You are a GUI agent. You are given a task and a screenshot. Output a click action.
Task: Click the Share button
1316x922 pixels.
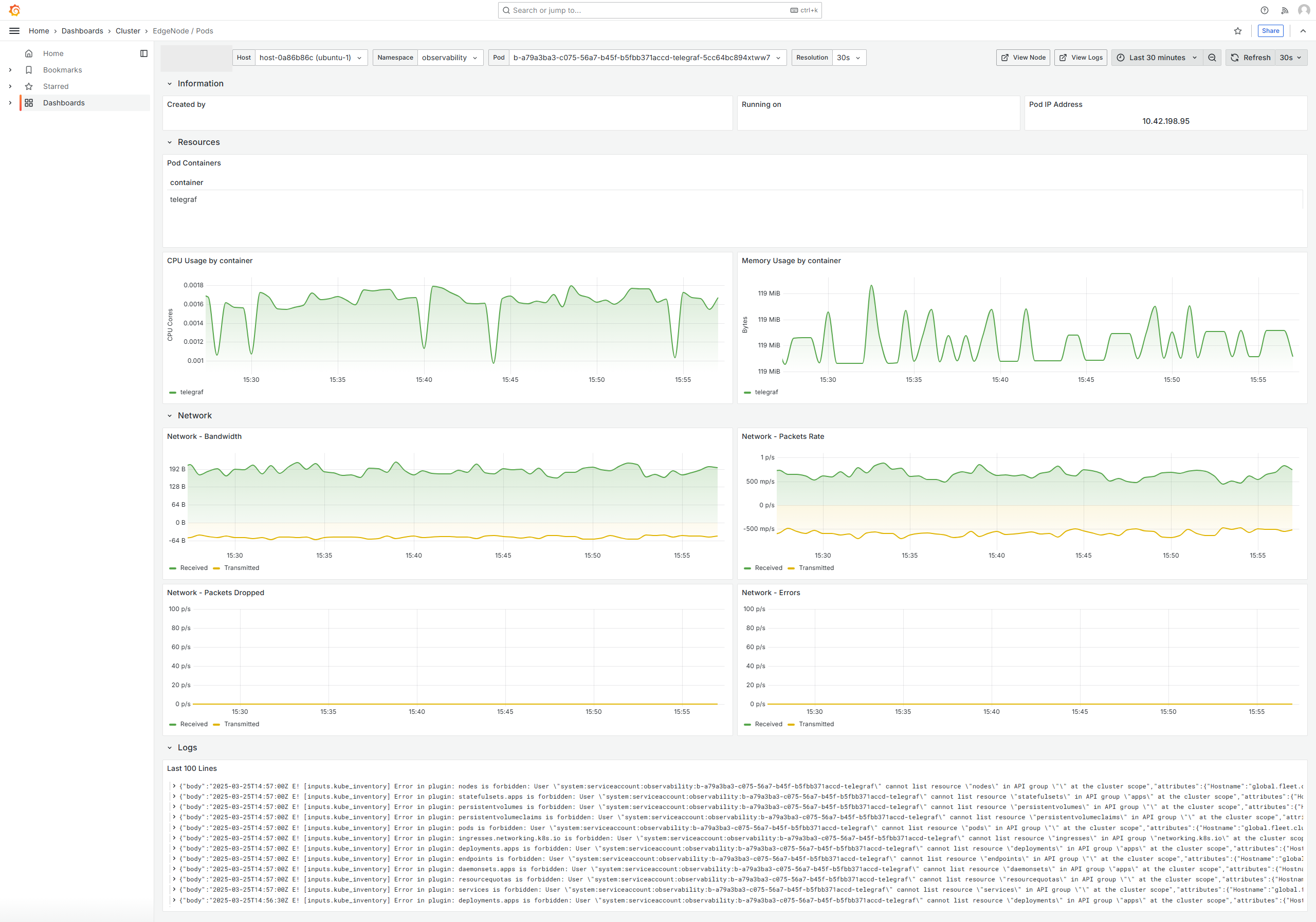[1270, 31]
